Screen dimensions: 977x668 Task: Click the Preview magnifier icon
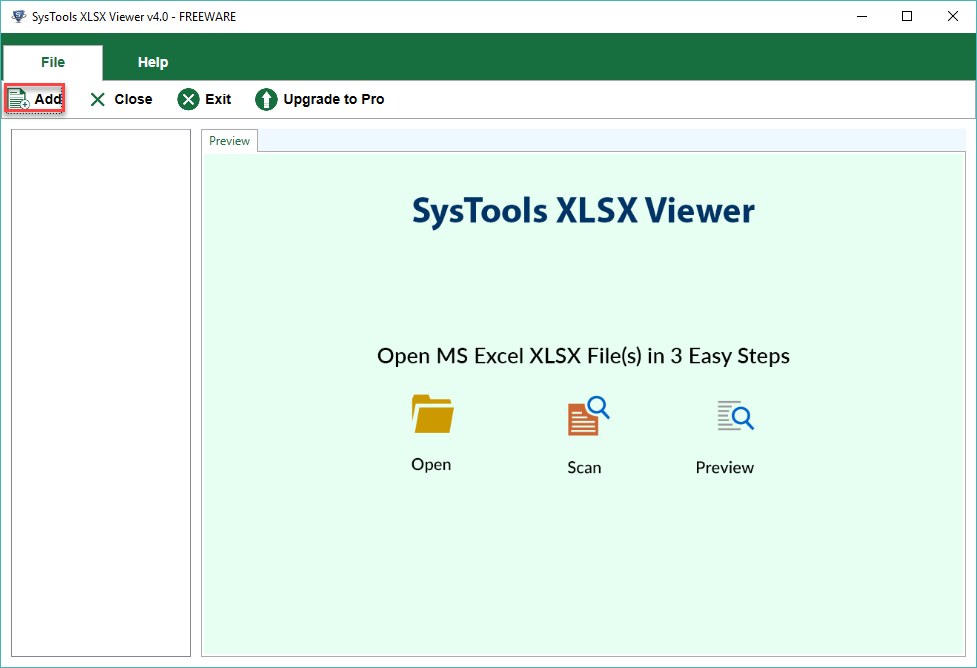[x=735, y=416]
